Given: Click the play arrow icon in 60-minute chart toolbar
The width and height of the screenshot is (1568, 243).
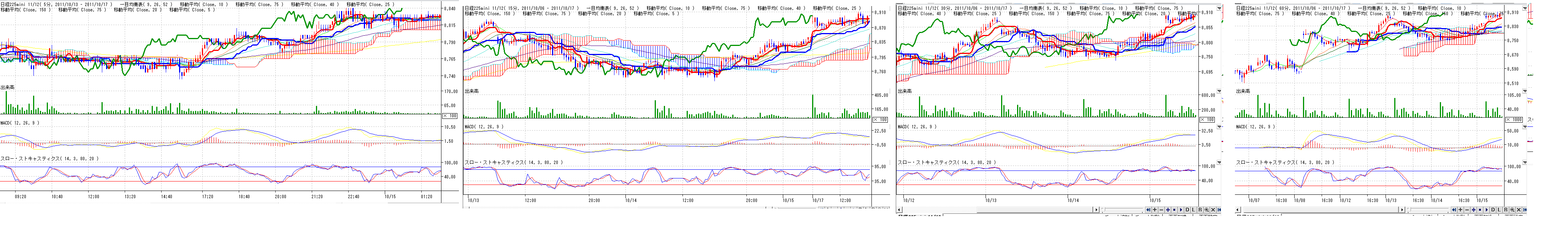Looking at the screenshot, I should pos(1487,210).
